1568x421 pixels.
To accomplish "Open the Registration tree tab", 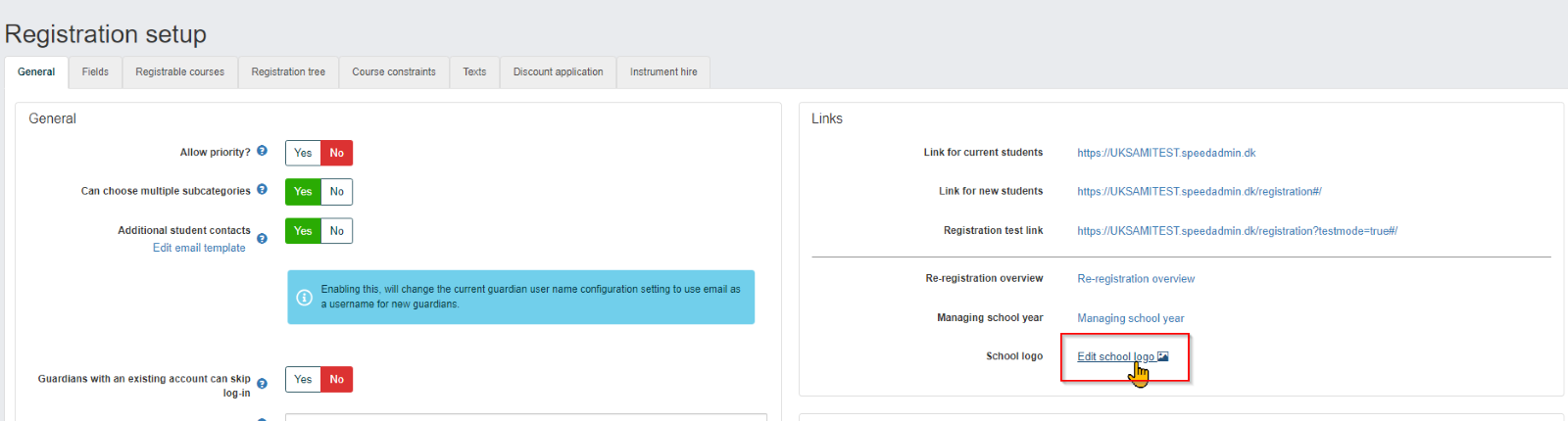I will tap(288, 72).
